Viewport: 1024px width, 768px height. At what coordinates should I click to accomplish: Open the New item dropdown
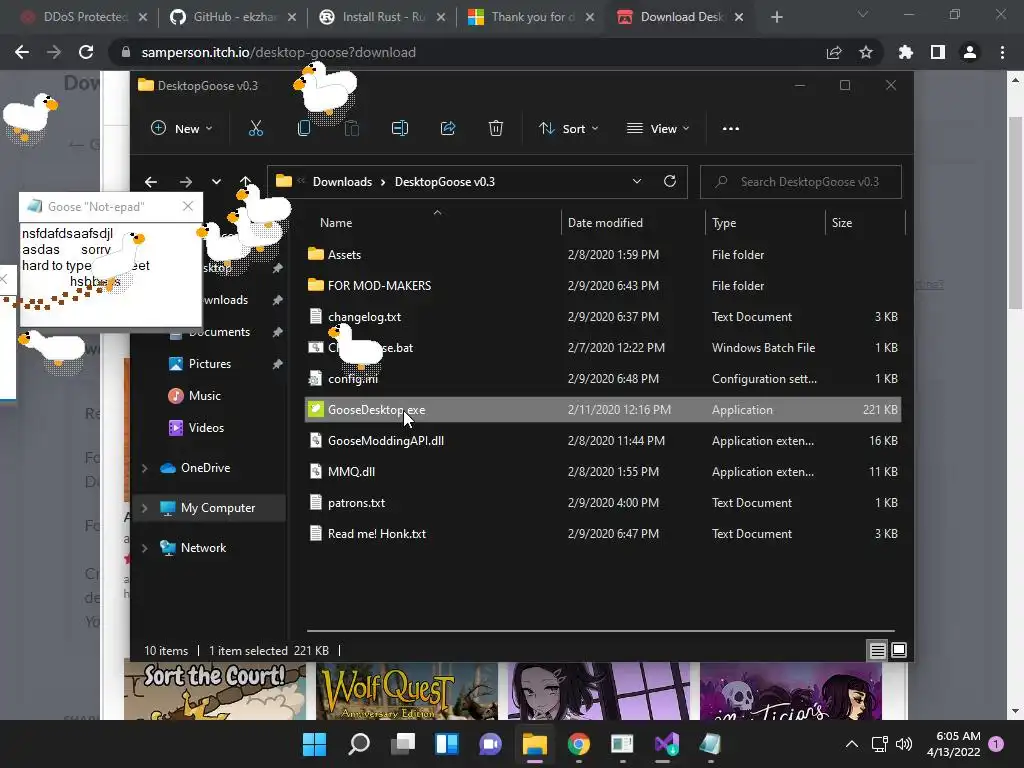(x=182, y=129)
